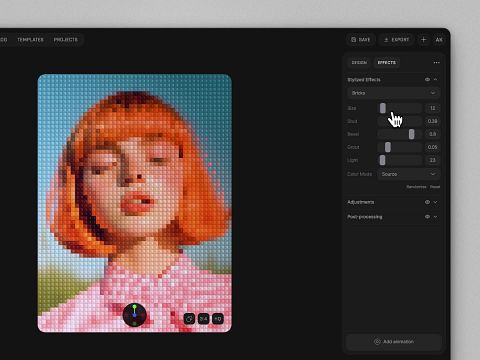Click the Post-processing section title
Viewport: 480px width, 360px height.
[x=365, y=217]
